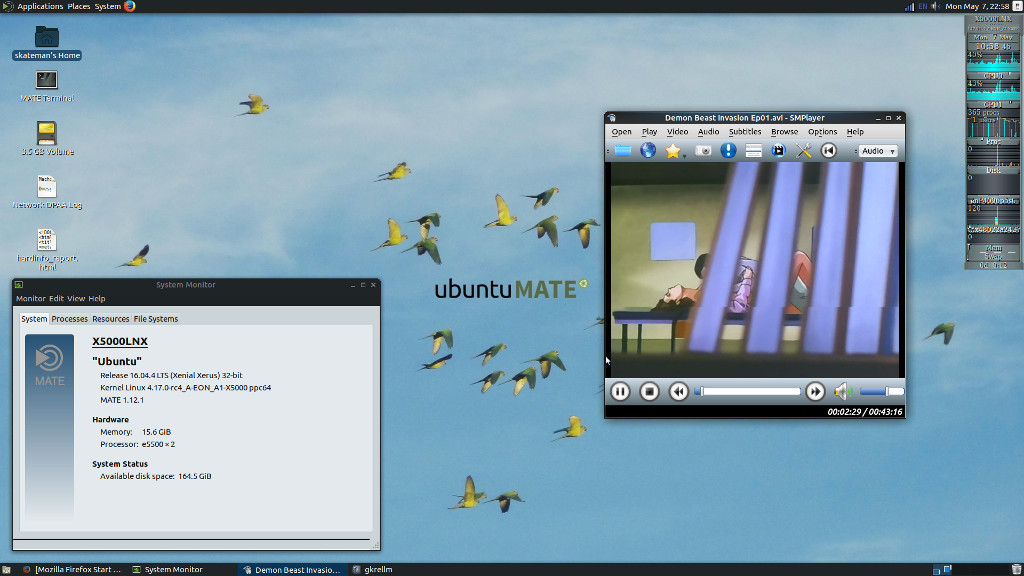This screenshot has height=576, width=1024.
Task: Stop the video playback
Action: coord(649,391)
